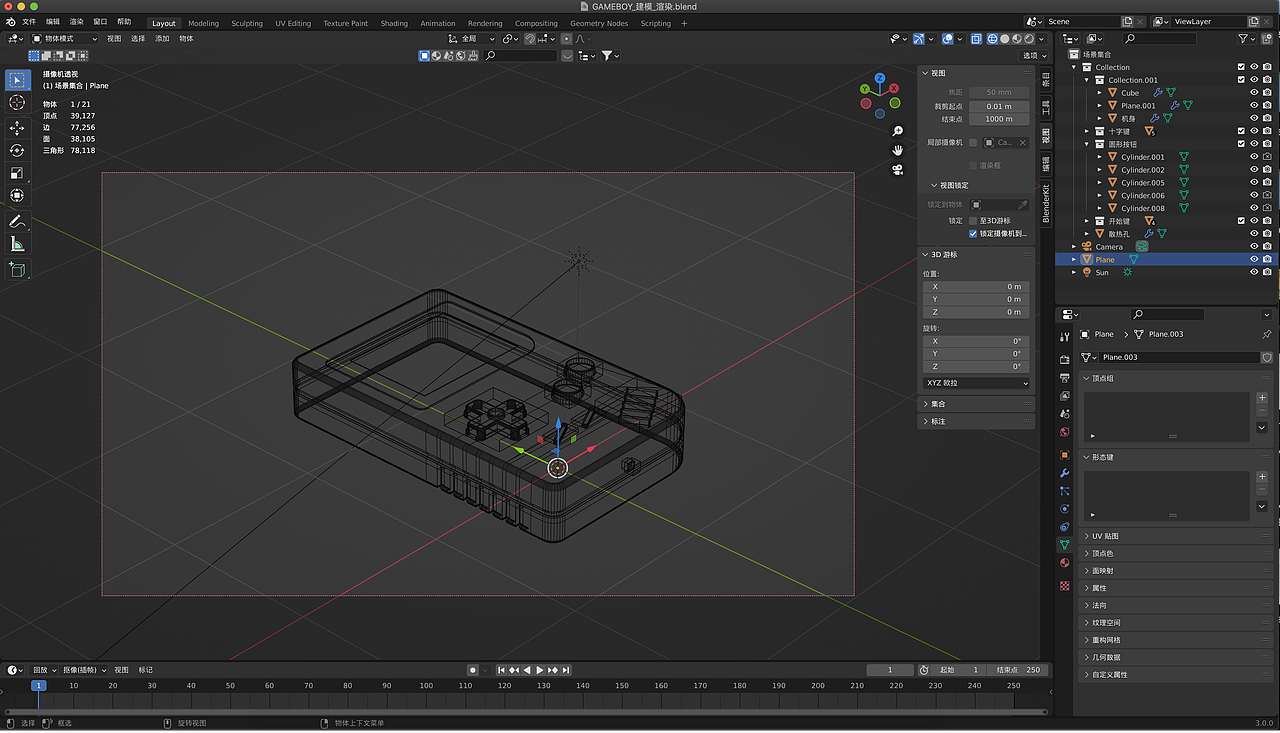Choose the Move tool
Image resolution: width=1280 pixels, height=733 pixels.
pyautogui.click(x=17, y=128)
